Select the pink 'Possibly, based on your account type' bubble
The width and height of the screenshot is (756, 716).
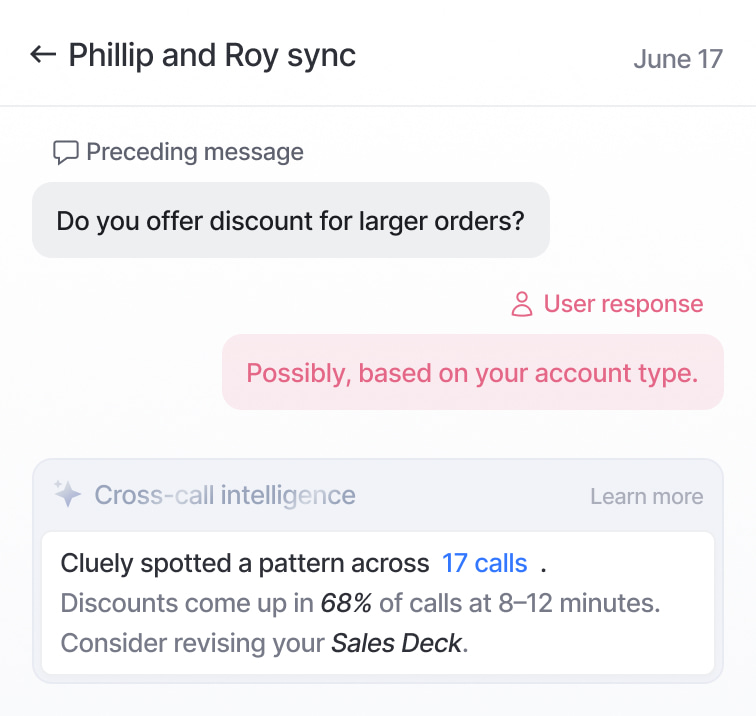tap(472, 373)
